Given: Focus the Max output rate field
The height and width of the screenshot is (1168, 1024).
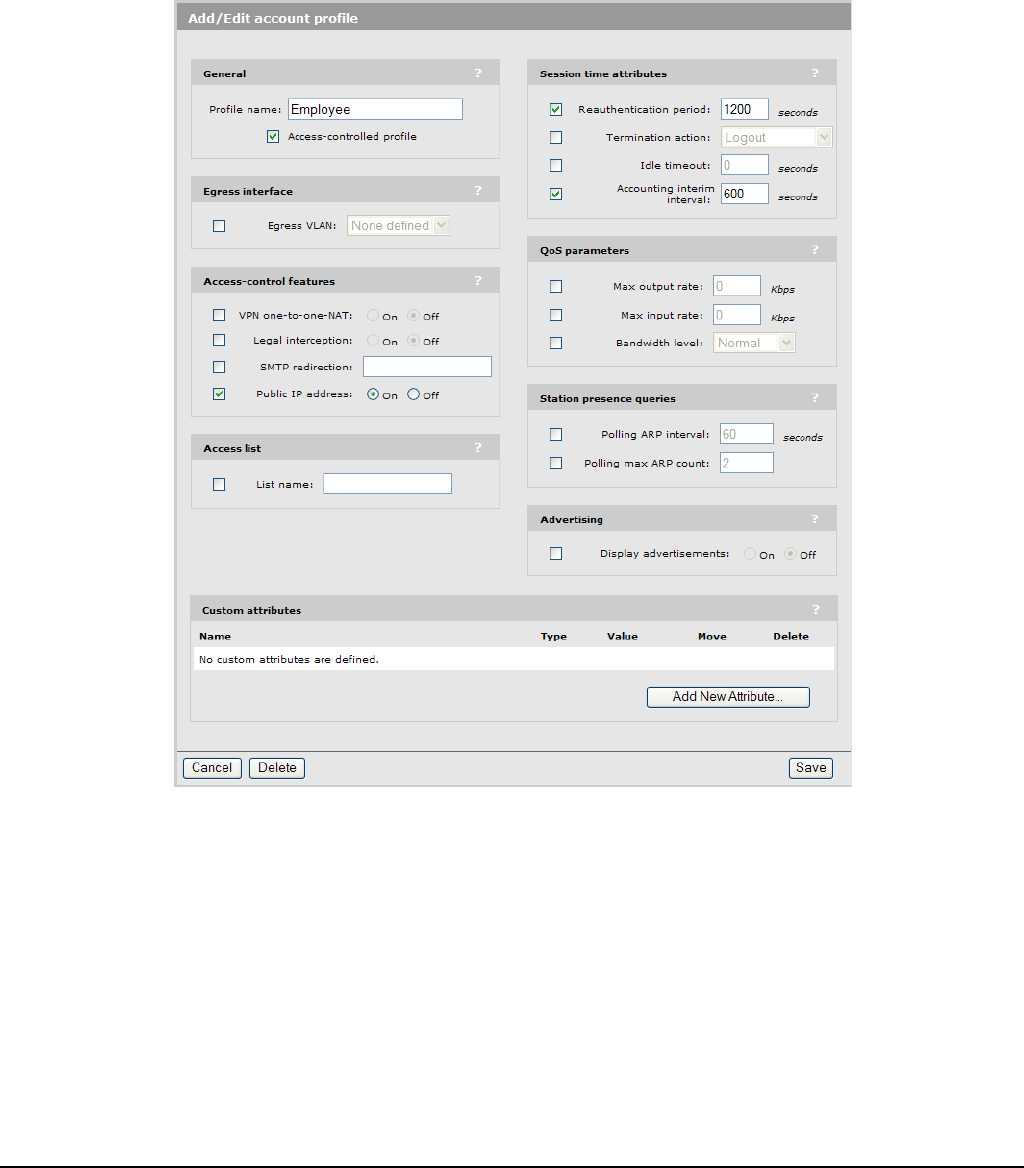Looking at the screenshot, I should tap(737, 285).
